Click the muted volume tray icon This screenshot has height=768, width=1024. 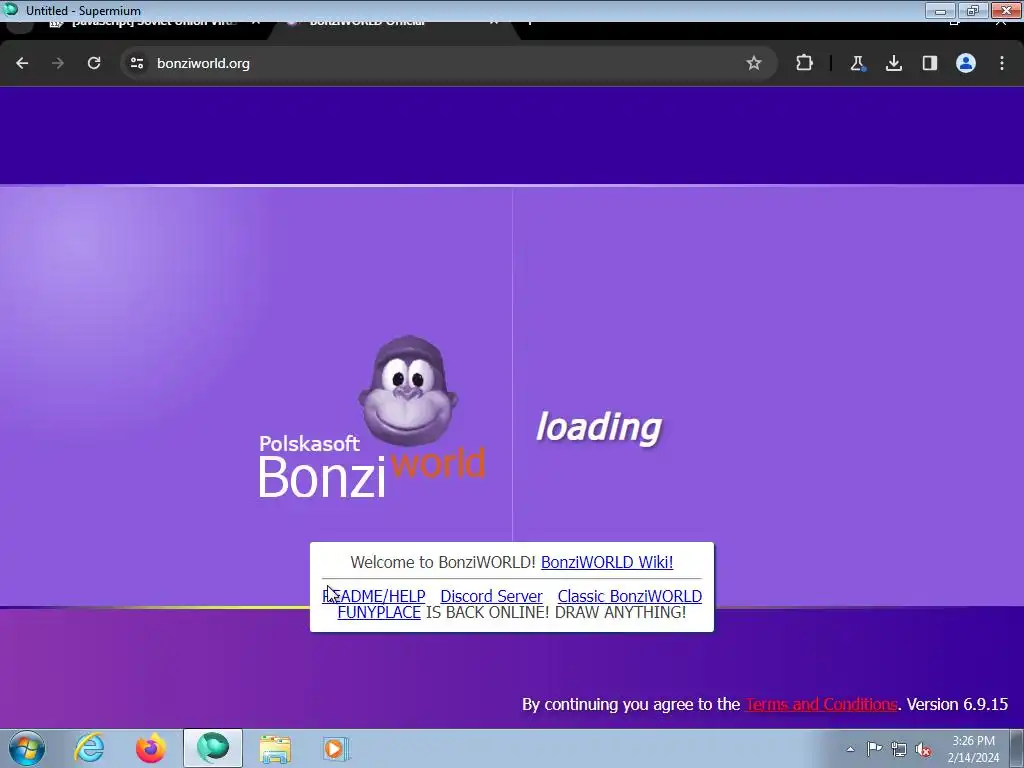click(923, 750)
